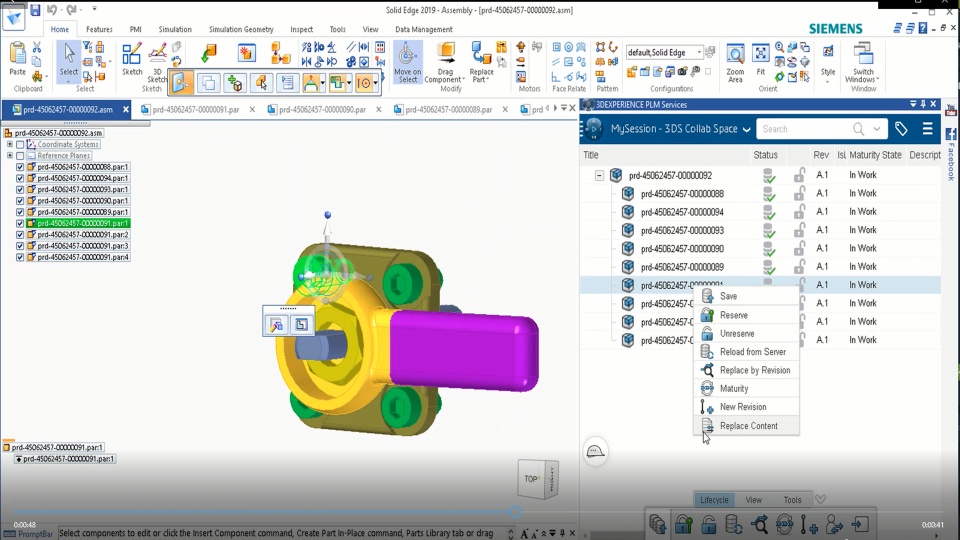The image size is (960, 540).
Task: Open the Facebook sidebar tab
Action: pos(951,154)
